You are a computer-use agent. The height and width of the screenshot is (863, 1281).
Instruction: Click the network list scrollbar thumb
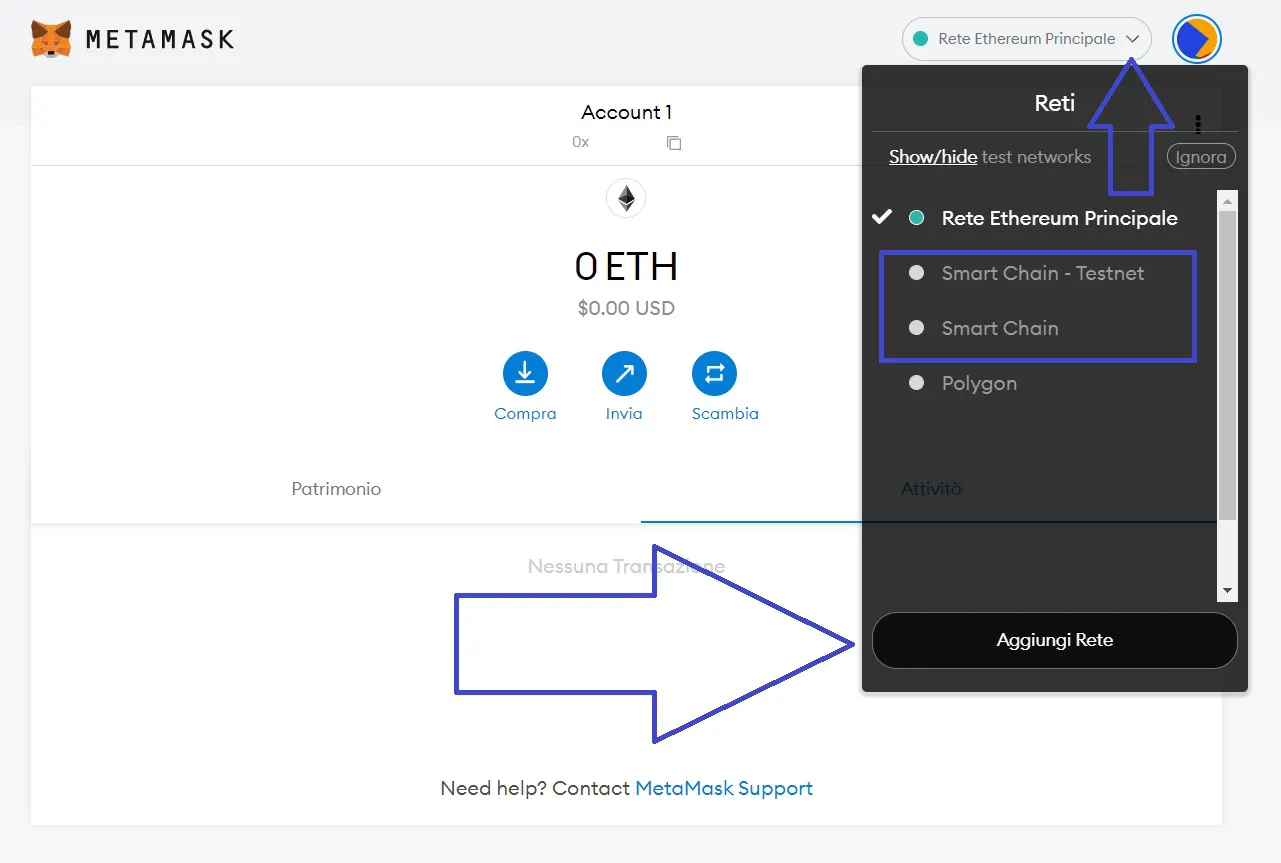[1228, 365]
